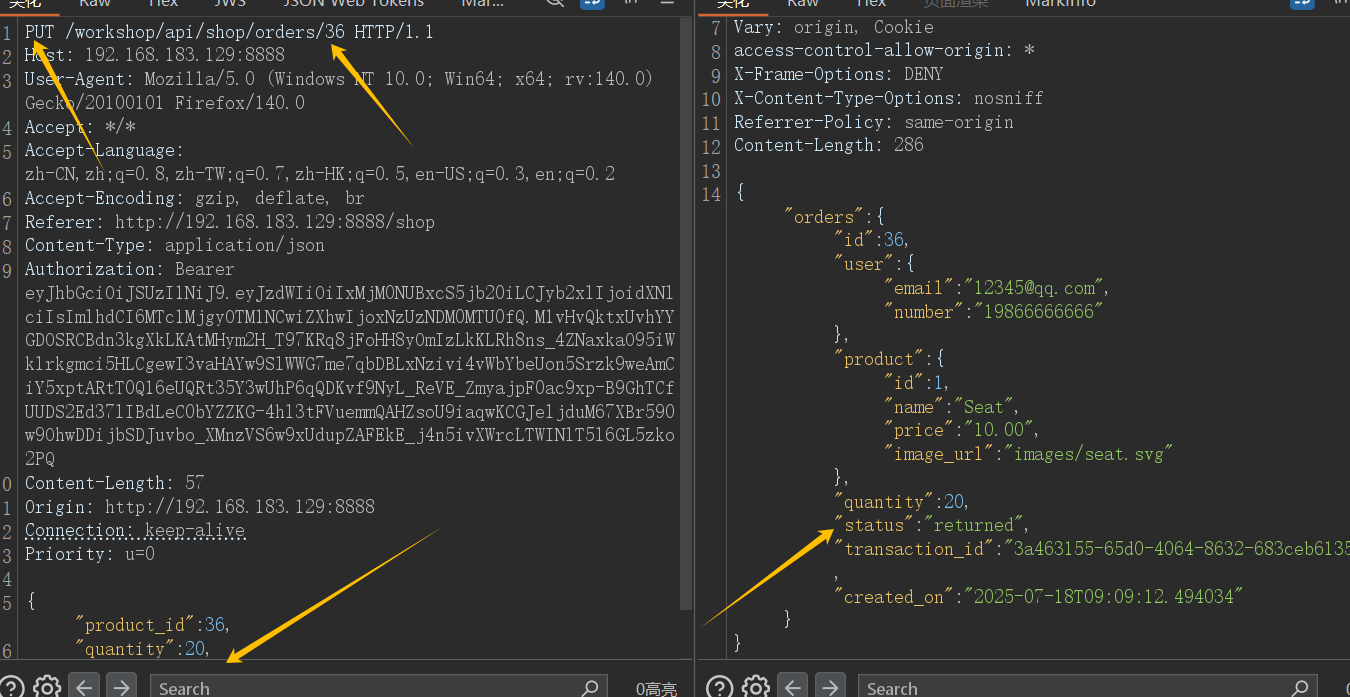This screenshot has width=1350, height=697.
Task: Open search help in the request pane
Action: [13, 688]
